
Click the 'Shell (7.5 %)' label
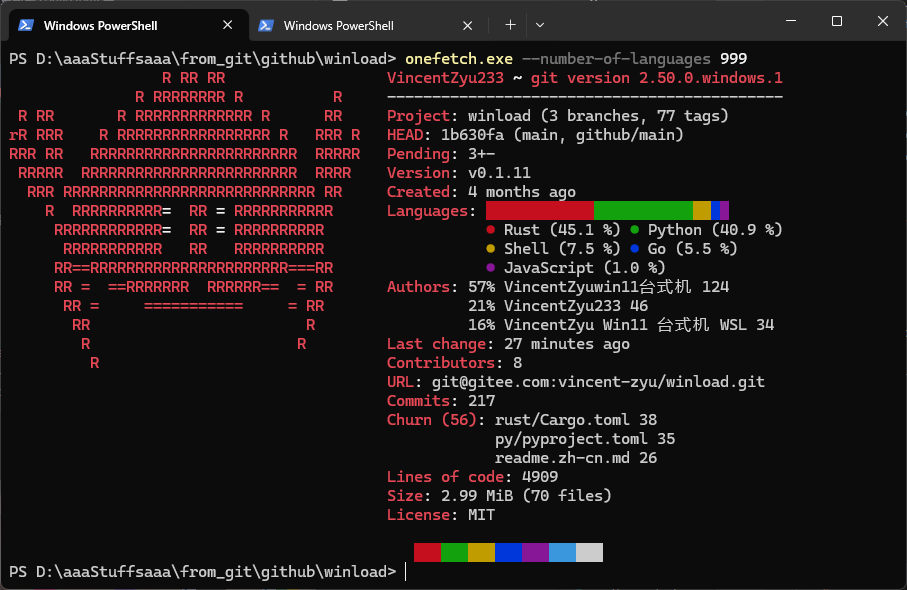coord(562,249)
